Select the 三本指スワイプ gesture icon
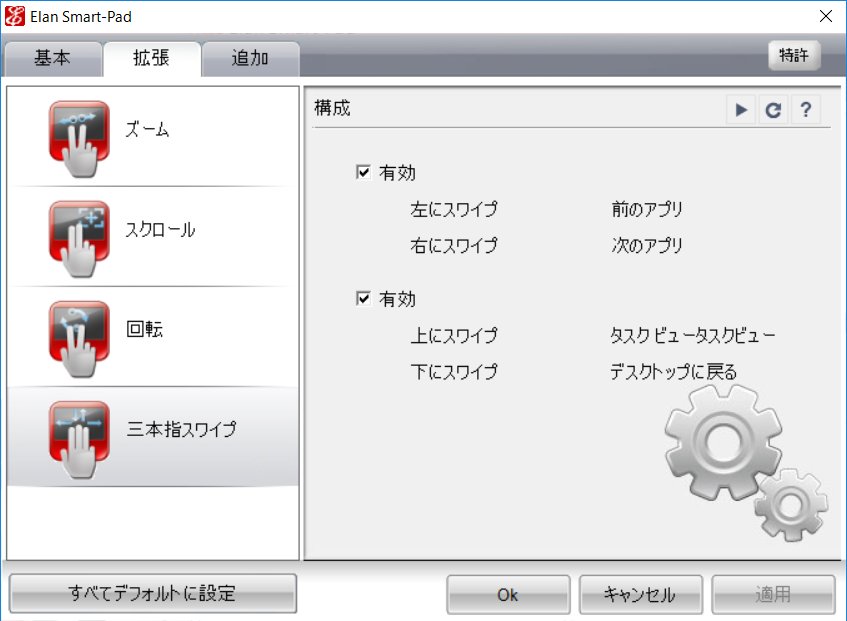Viewport: 847px width, 621px height. click(79, 439)
